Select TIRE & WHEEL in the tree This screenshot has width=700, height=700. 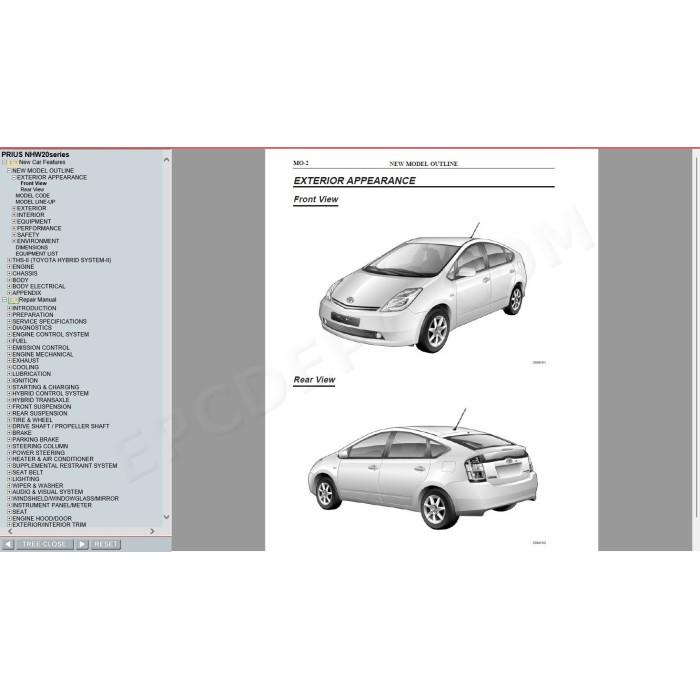click(x=33, y=420)
